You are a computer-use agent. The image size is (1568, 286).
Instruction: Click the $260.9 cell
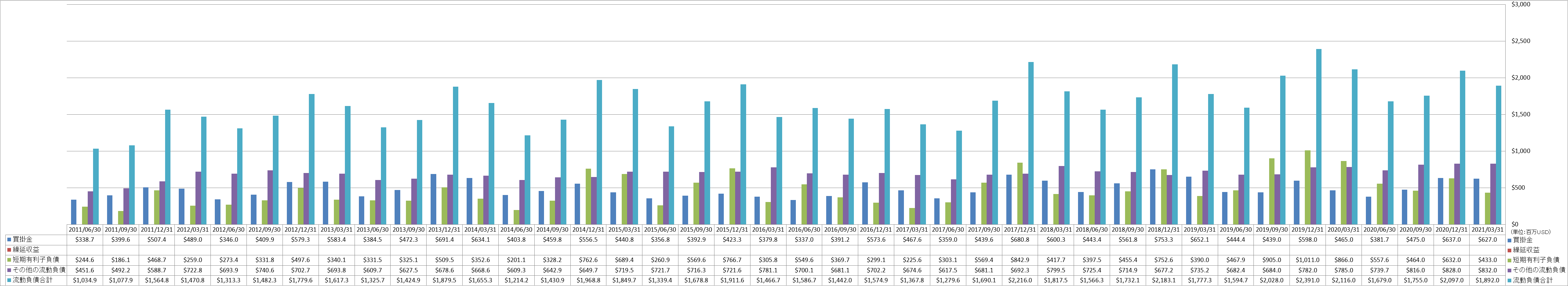[x=660, y=260]
